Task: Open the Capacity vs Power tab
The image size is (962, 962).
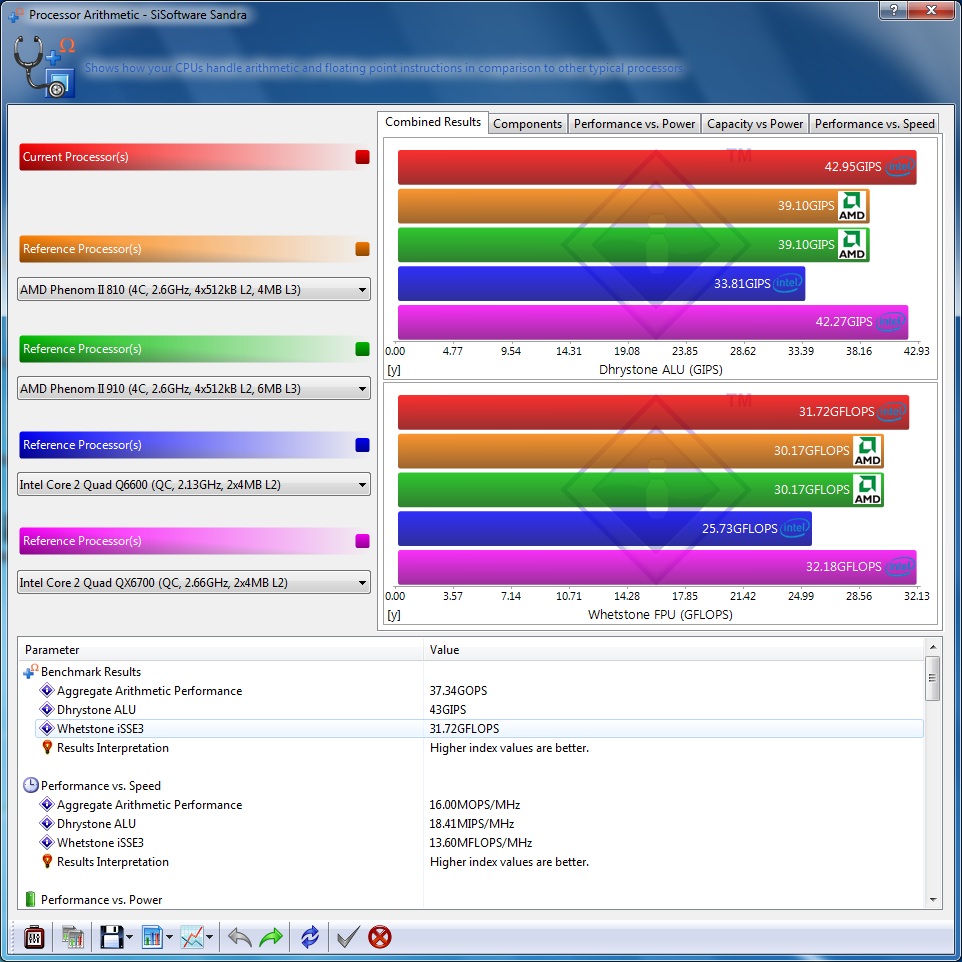Action: coord(755,124)
